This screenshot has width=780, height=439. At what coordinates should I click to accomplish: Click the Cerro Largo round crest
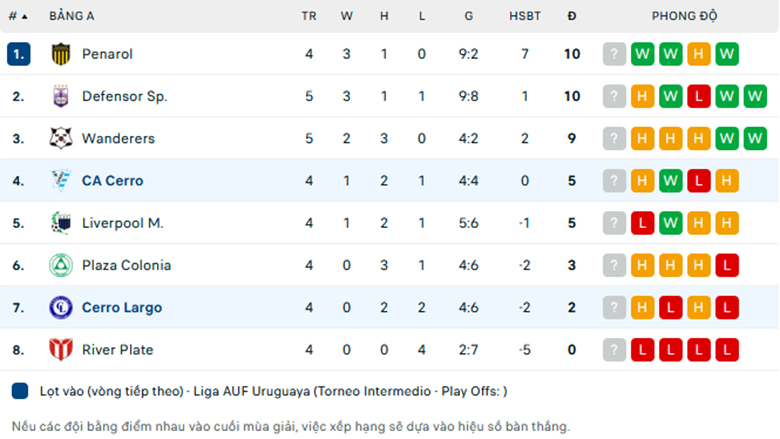tap(61, 307)
